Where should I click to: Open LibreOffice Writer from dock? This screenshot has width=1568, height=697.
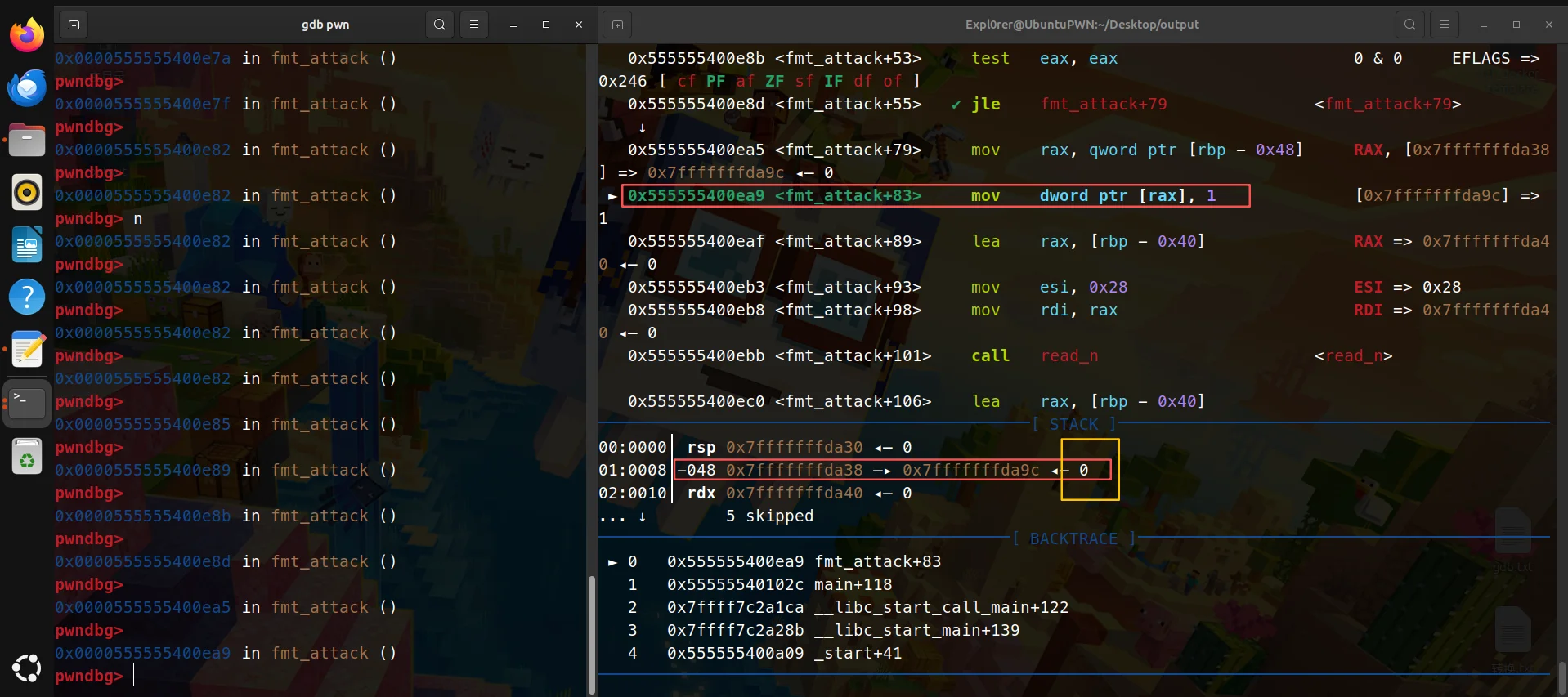pyautogui.click(x=27, y=245)
